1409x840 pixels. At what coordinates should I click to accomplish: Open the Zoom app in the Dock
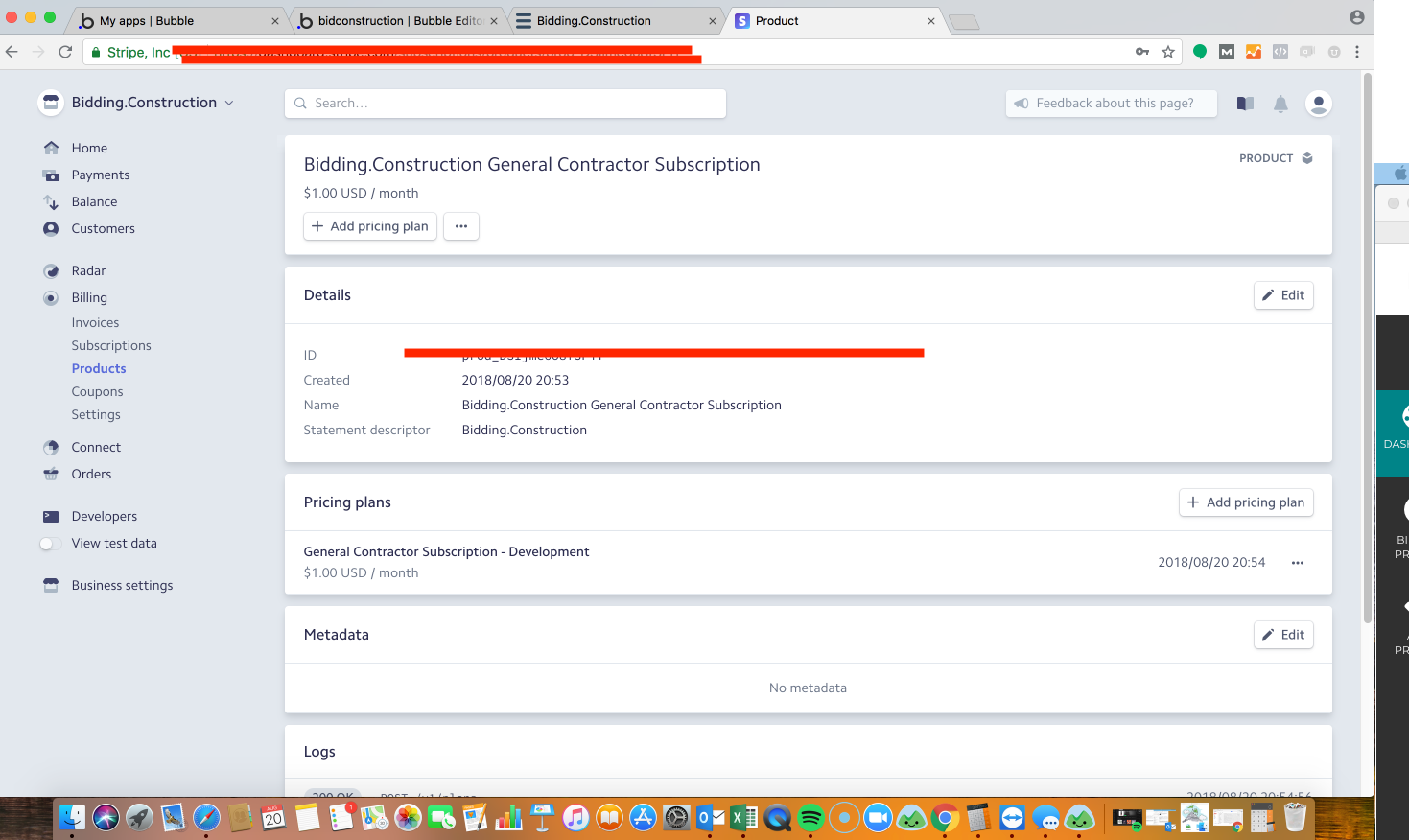tap(878, 818)
